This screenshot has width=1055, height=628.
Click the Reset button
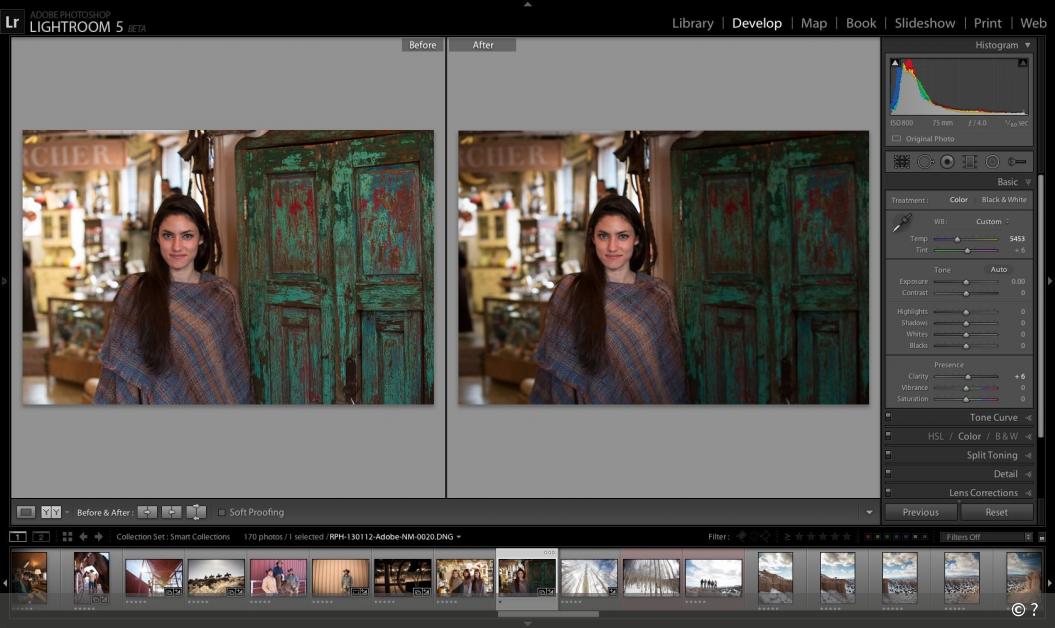point(997,511)
